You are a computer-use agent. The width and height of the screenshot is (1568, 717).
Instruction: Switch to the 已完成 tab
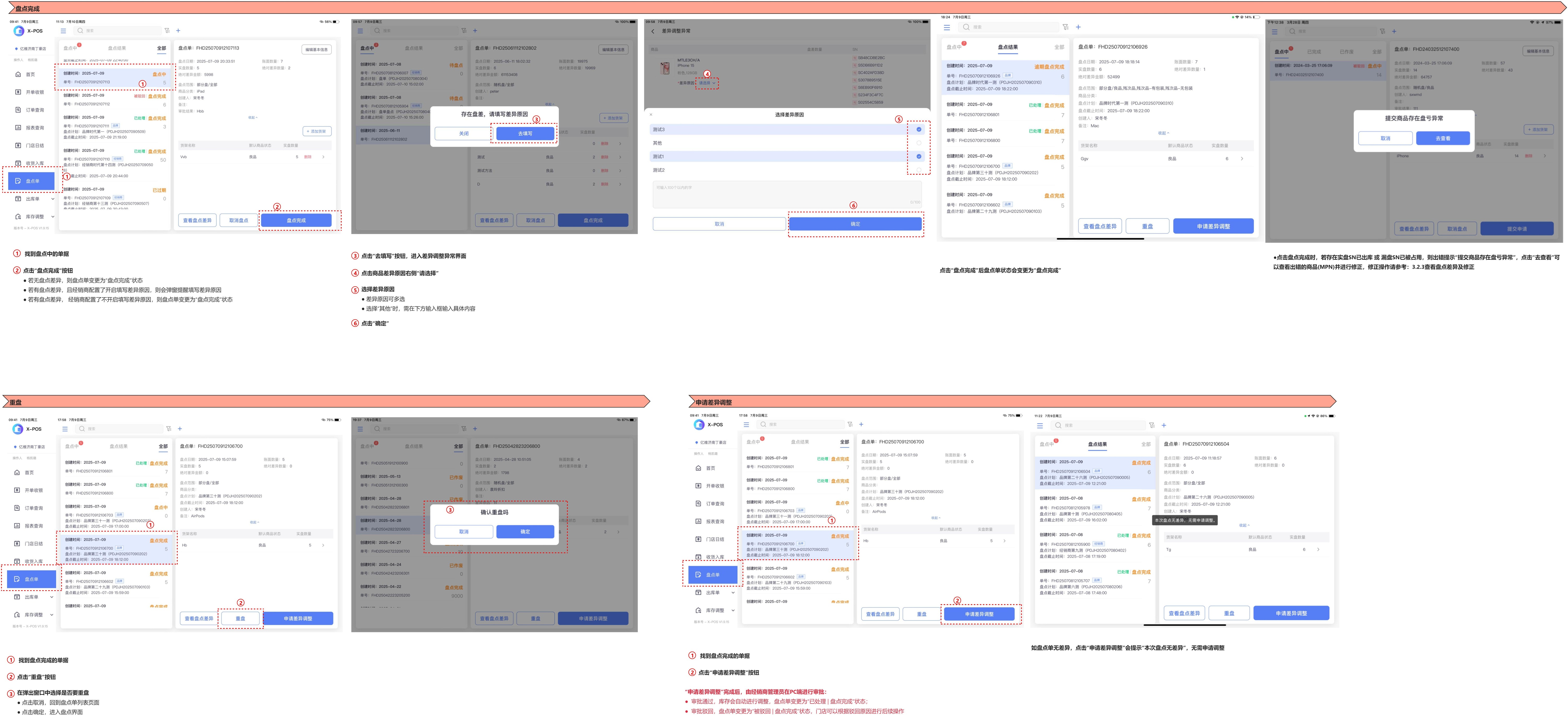[1314, 52]
